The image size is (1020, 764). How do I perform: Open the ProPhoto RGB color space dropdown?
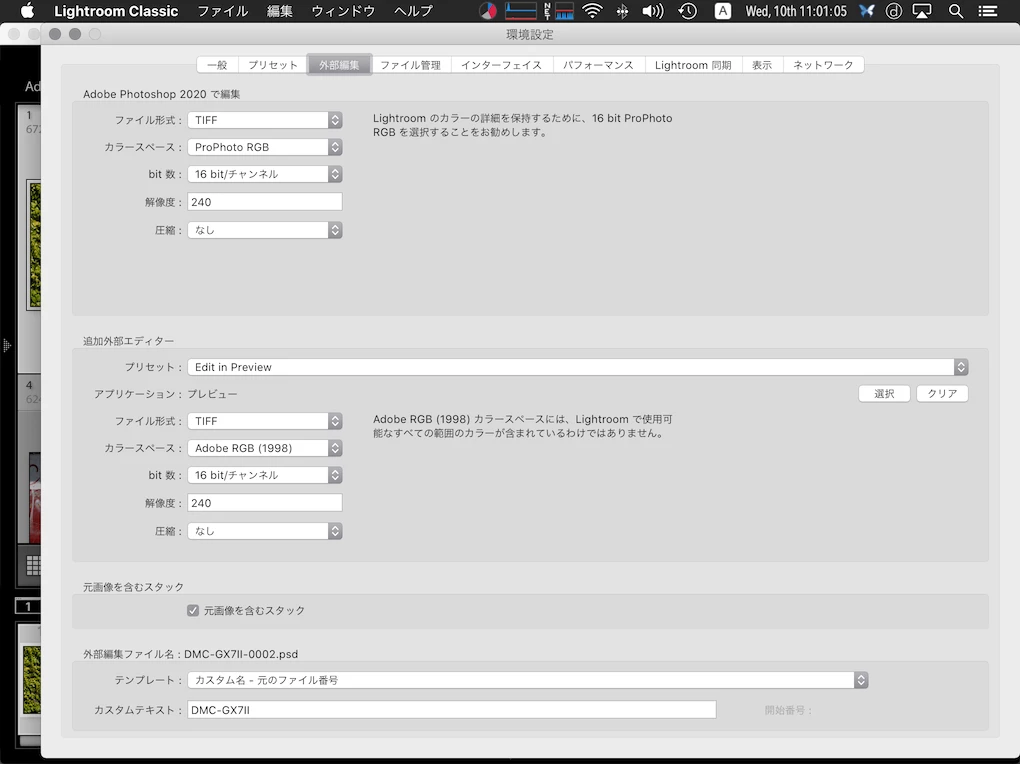pos(265,147)
